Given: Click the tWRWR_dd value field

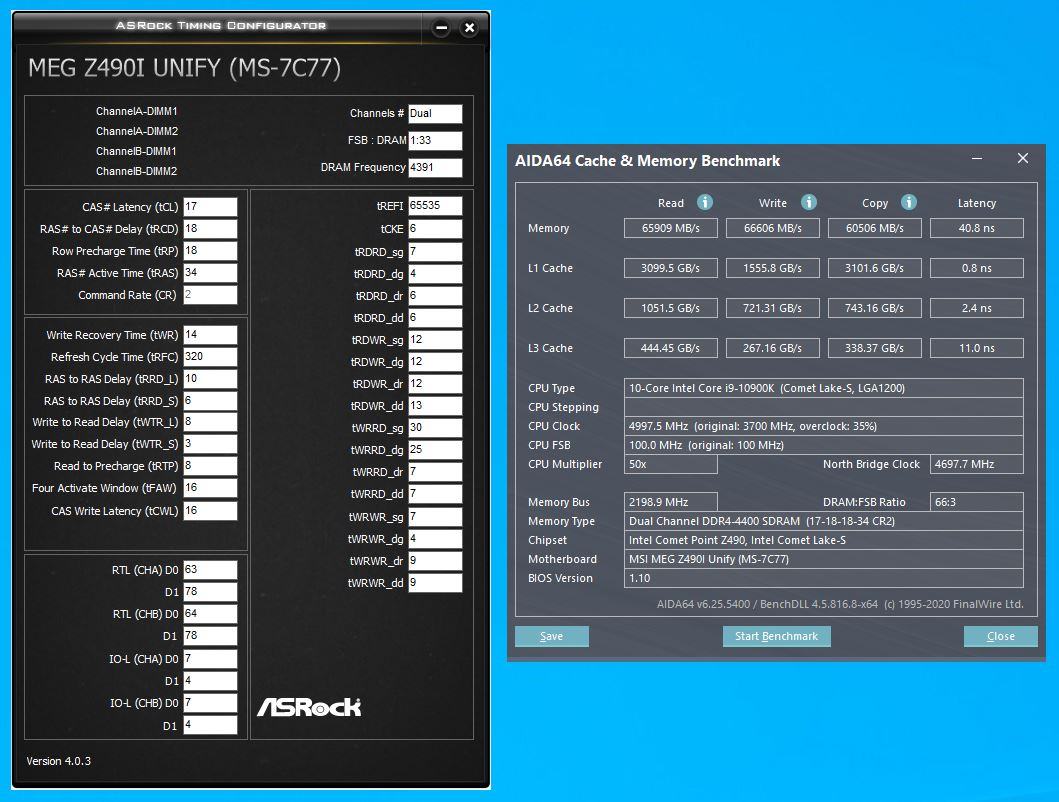Looking at the screenshot, I should coord(435,582).
